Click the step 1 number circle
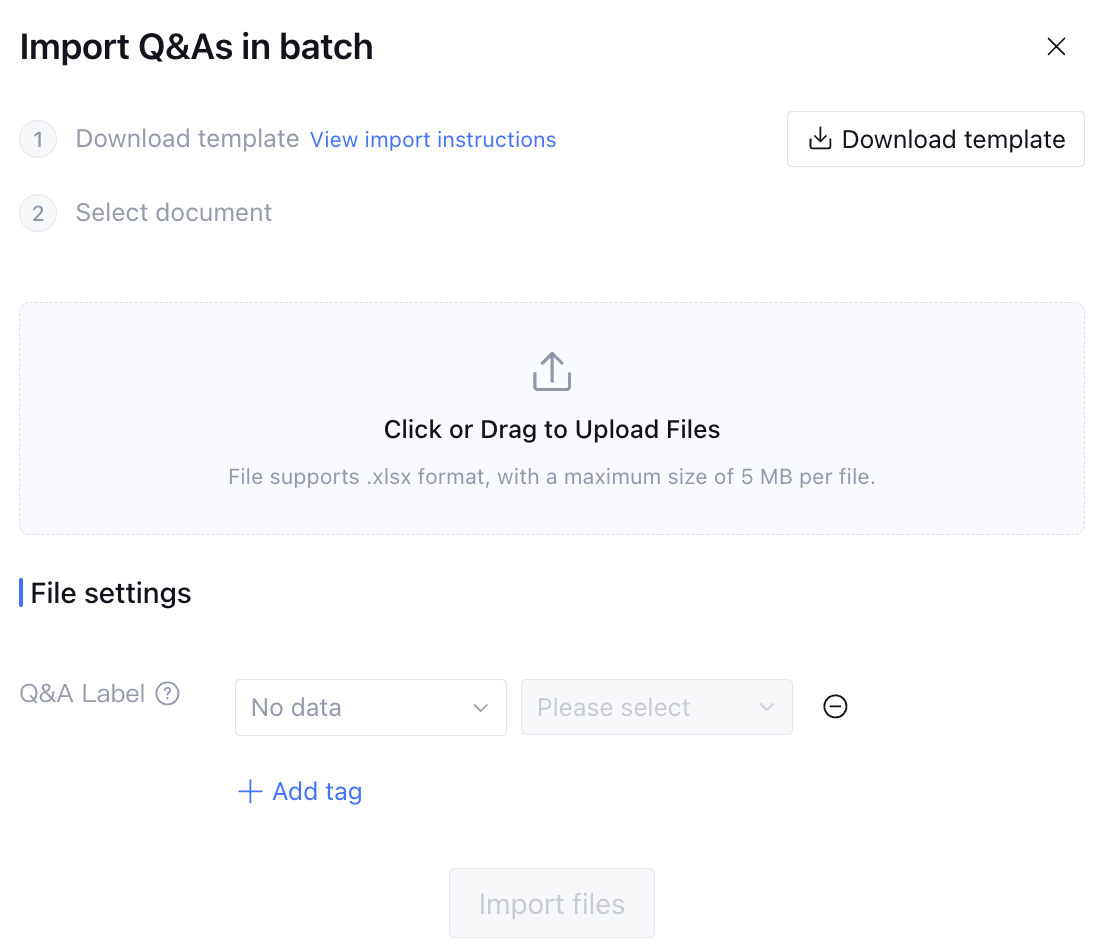This screenshot has height=952, width=1100. 38,139
